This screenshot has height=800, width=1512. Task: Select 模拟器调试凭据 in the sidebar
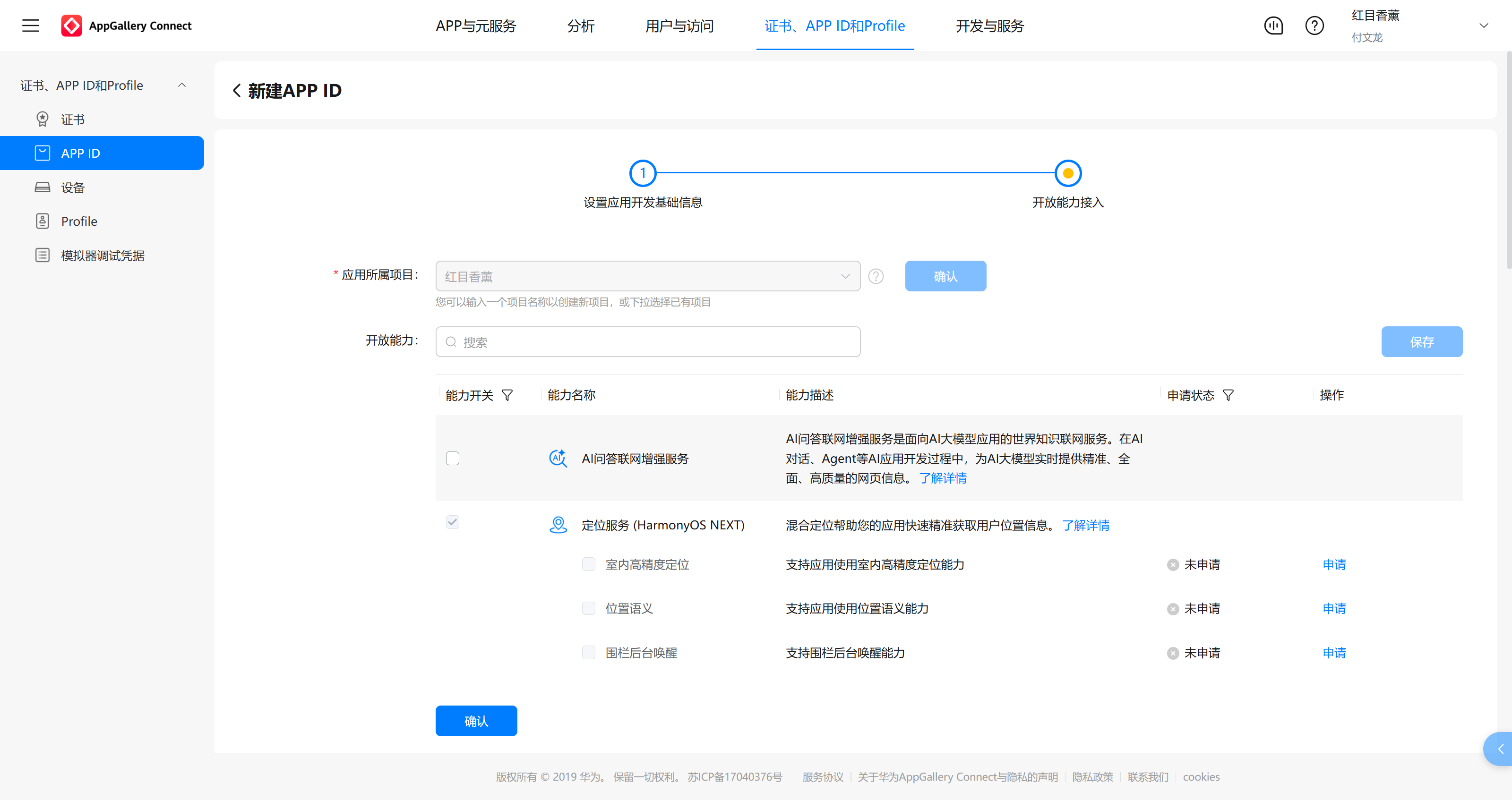tap(102, 255)
